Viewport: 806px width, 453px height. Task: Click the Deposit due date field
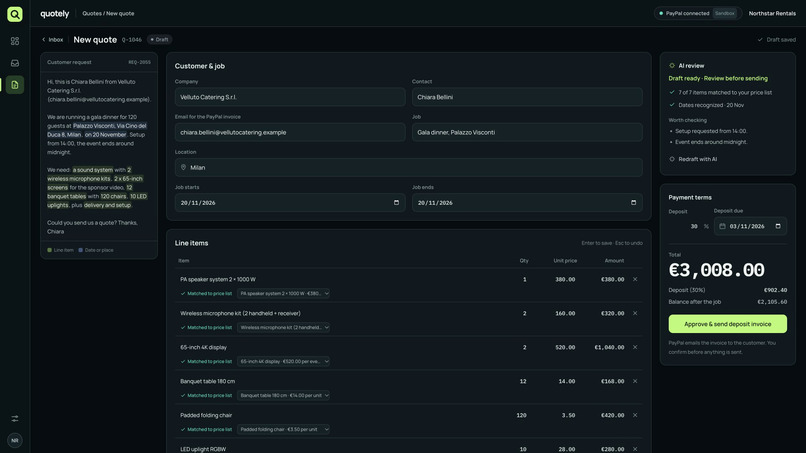pyautogui.click(x=750, y=226)
